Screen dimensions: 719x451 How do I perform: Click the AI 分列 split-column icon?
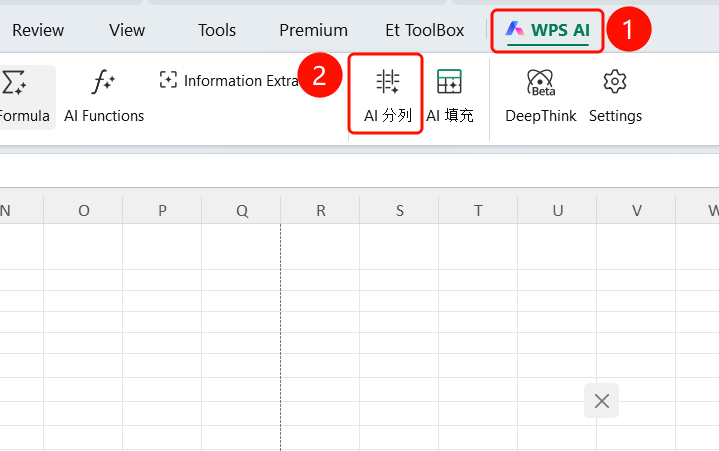click(388, 82)
